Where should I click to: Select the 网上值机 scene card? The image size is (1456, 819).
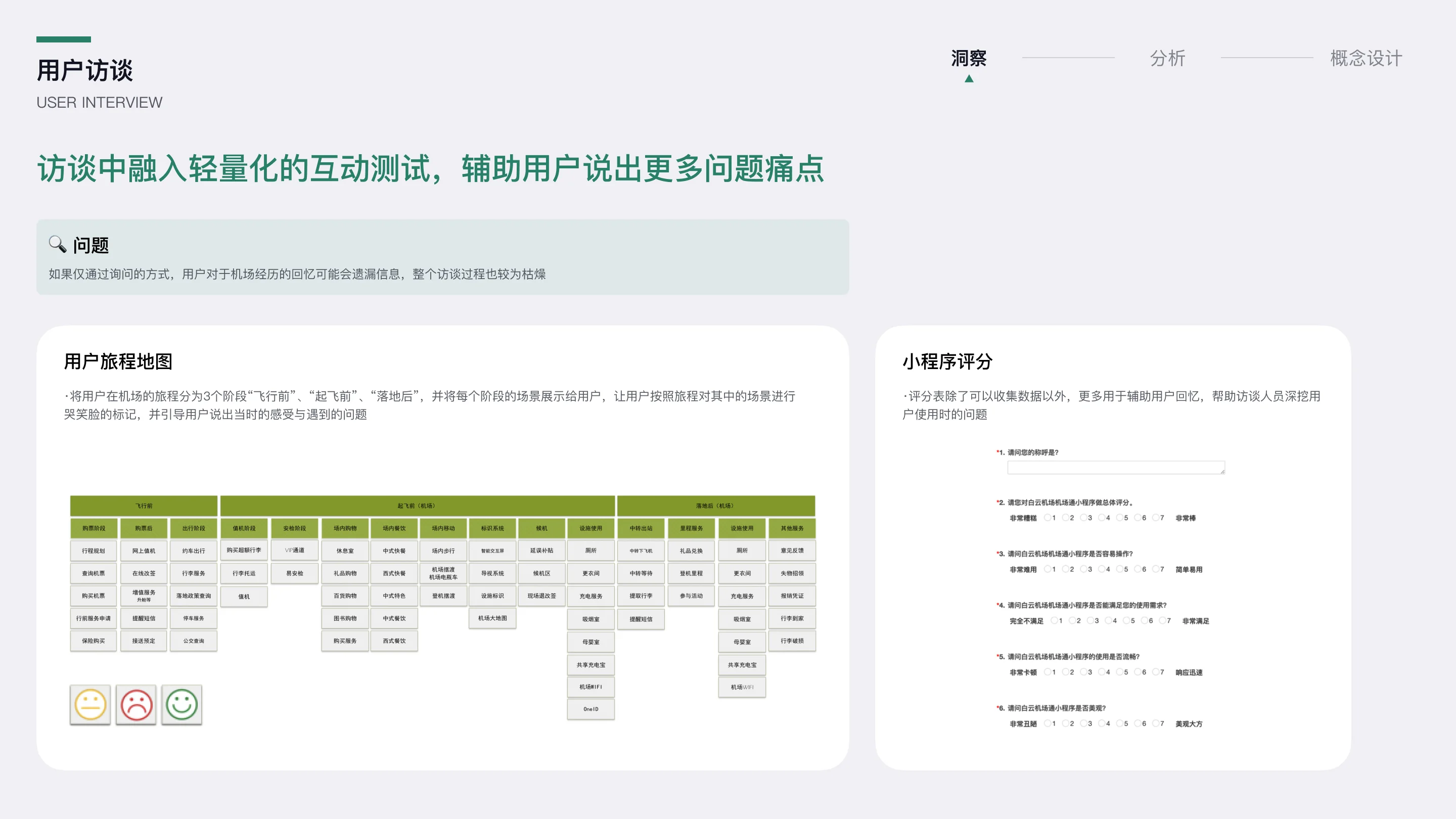pyautogui.click(x=144, y=551)
